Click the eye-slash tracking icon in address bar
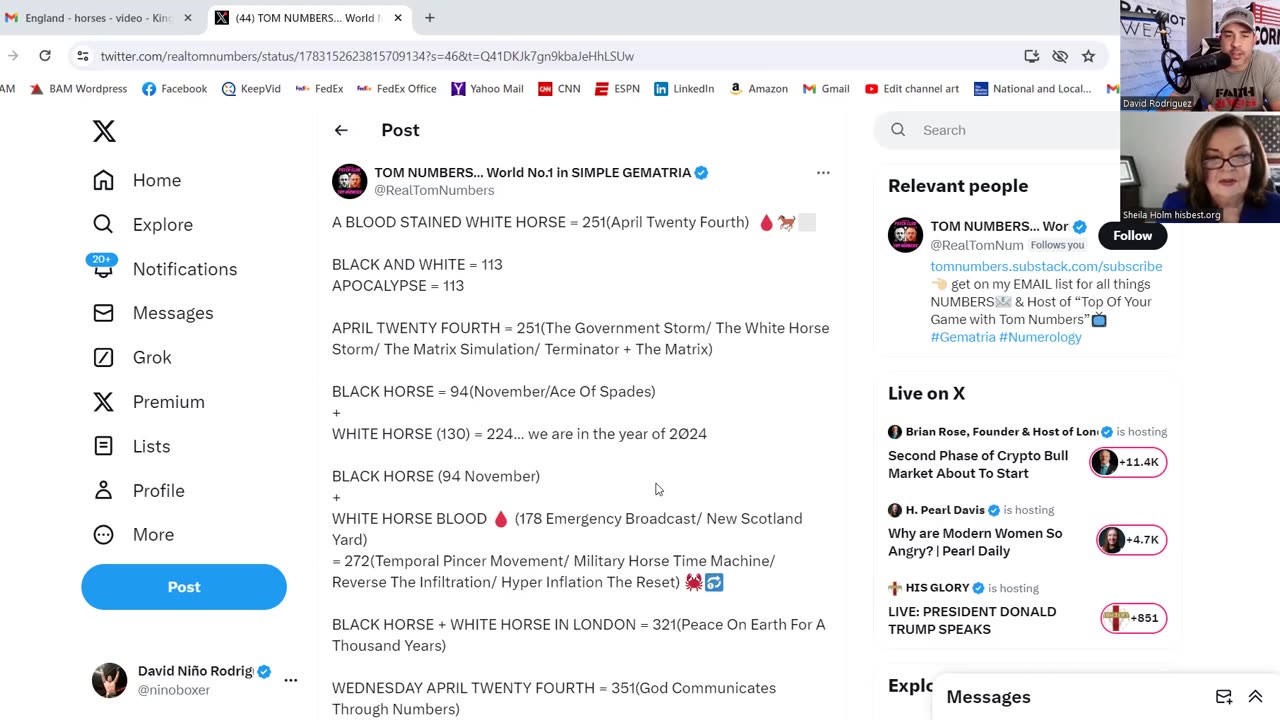1280x720 pixels. (x=1060, y=56)
